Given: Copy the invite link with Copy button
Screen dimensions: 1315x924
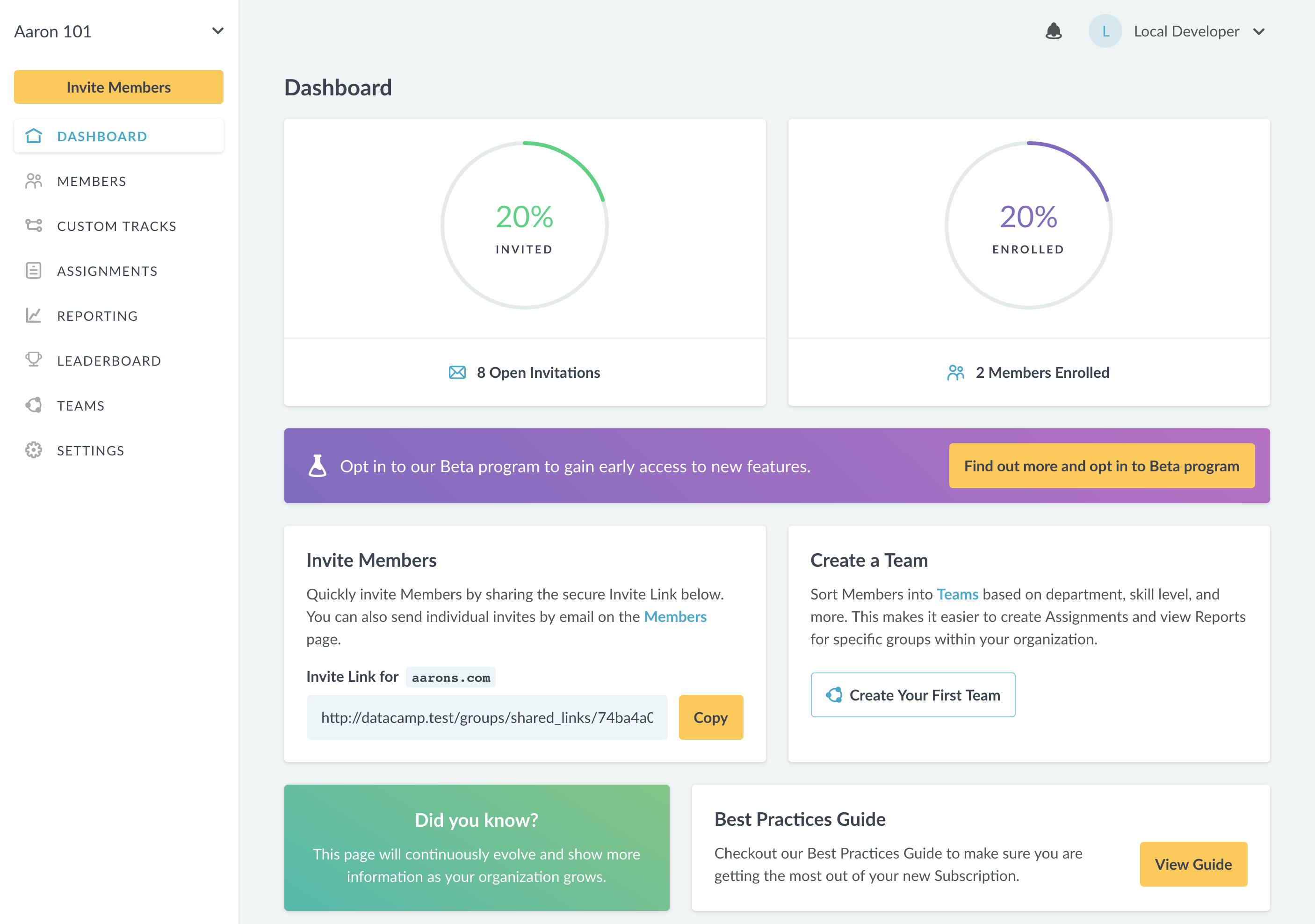Looking at the screenshot, I should 710,717.
